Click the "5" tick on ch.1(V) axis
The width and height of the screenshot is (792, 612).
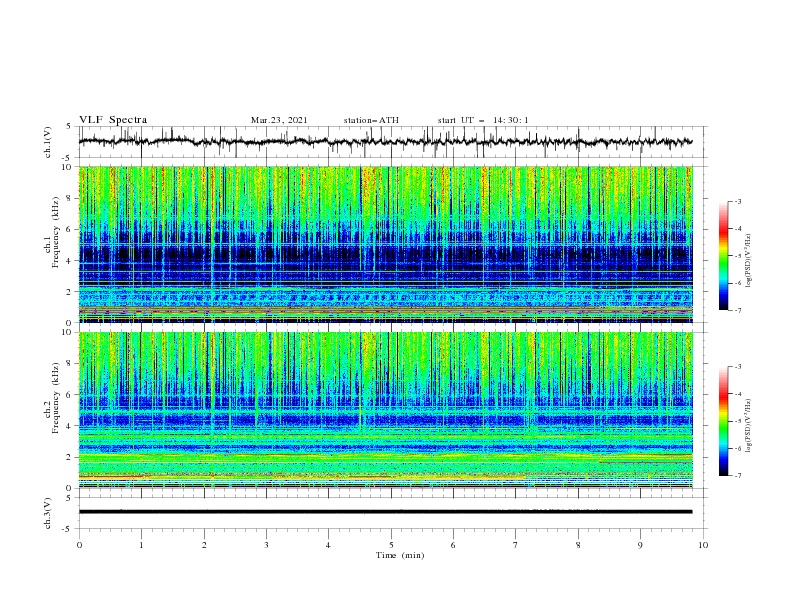(70, 127)
